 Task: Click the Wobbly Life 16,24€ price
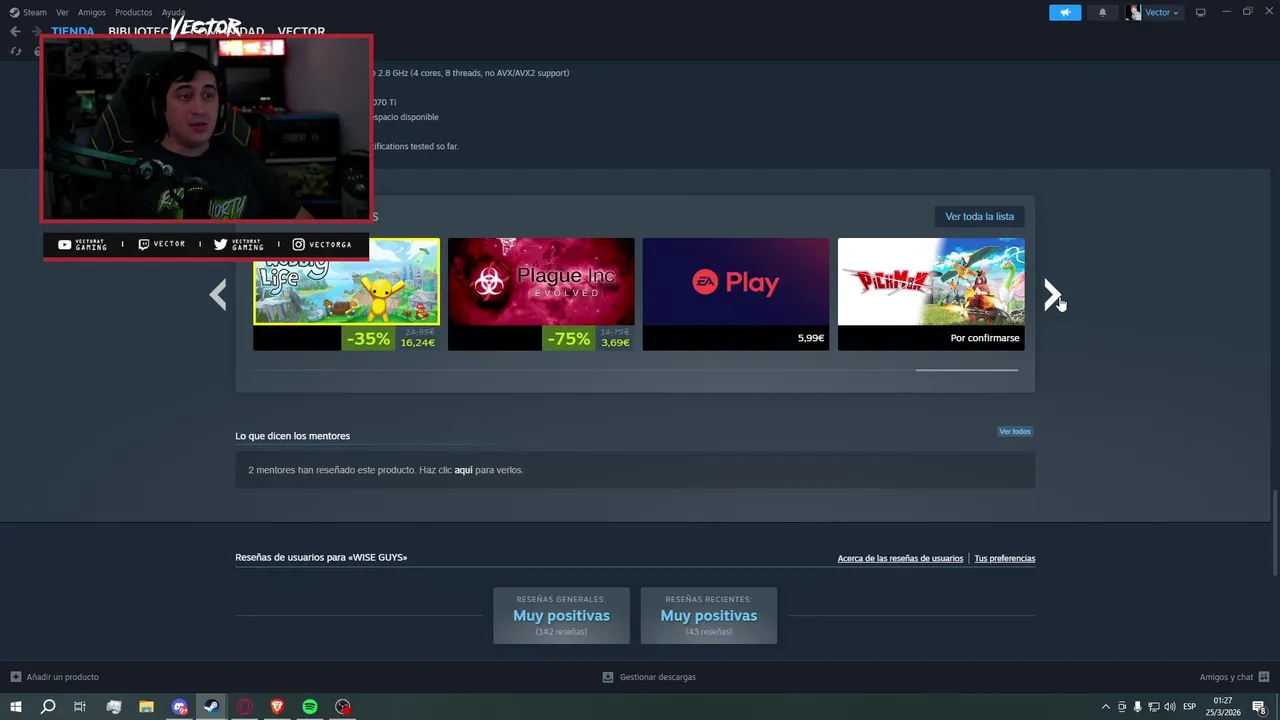click(417, 343)
